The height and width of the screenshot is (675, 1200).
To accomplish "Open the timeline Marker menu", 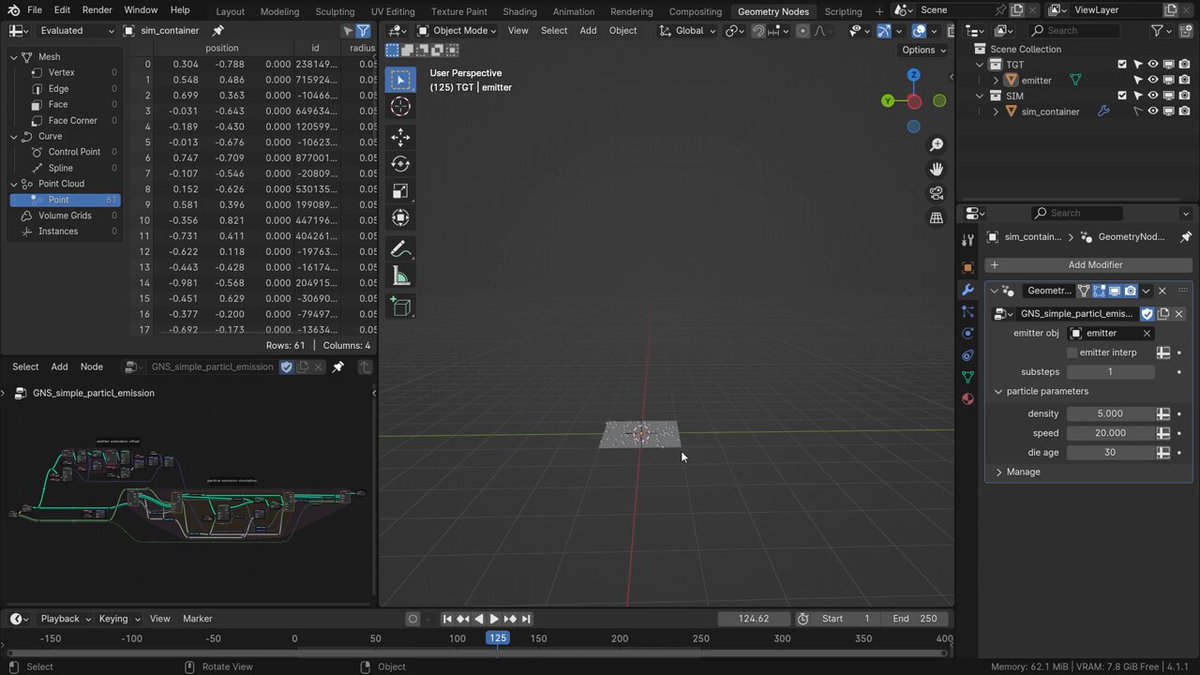I will click(x=197, y=619).
